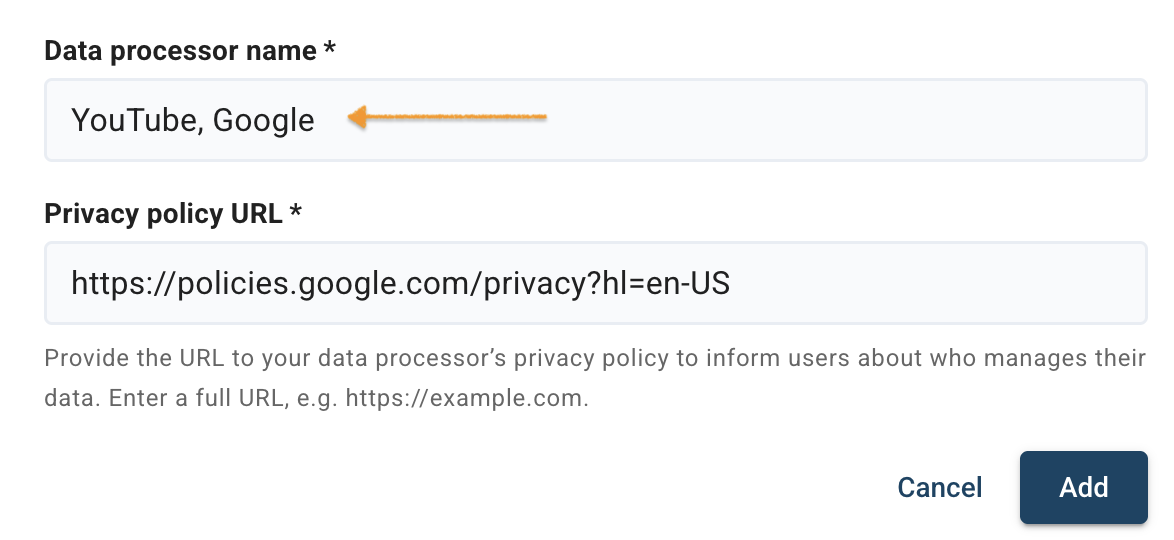Click "https://example.com" in the helper text

click(467, 400)
